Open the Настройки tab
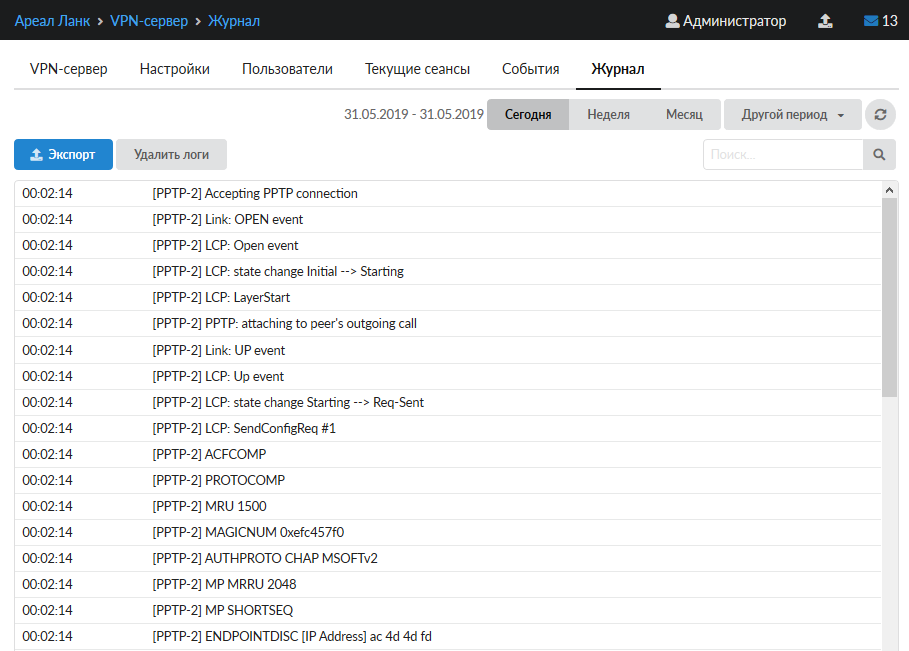909x651 pixels. pyautogui.click(x=175, y=69)
